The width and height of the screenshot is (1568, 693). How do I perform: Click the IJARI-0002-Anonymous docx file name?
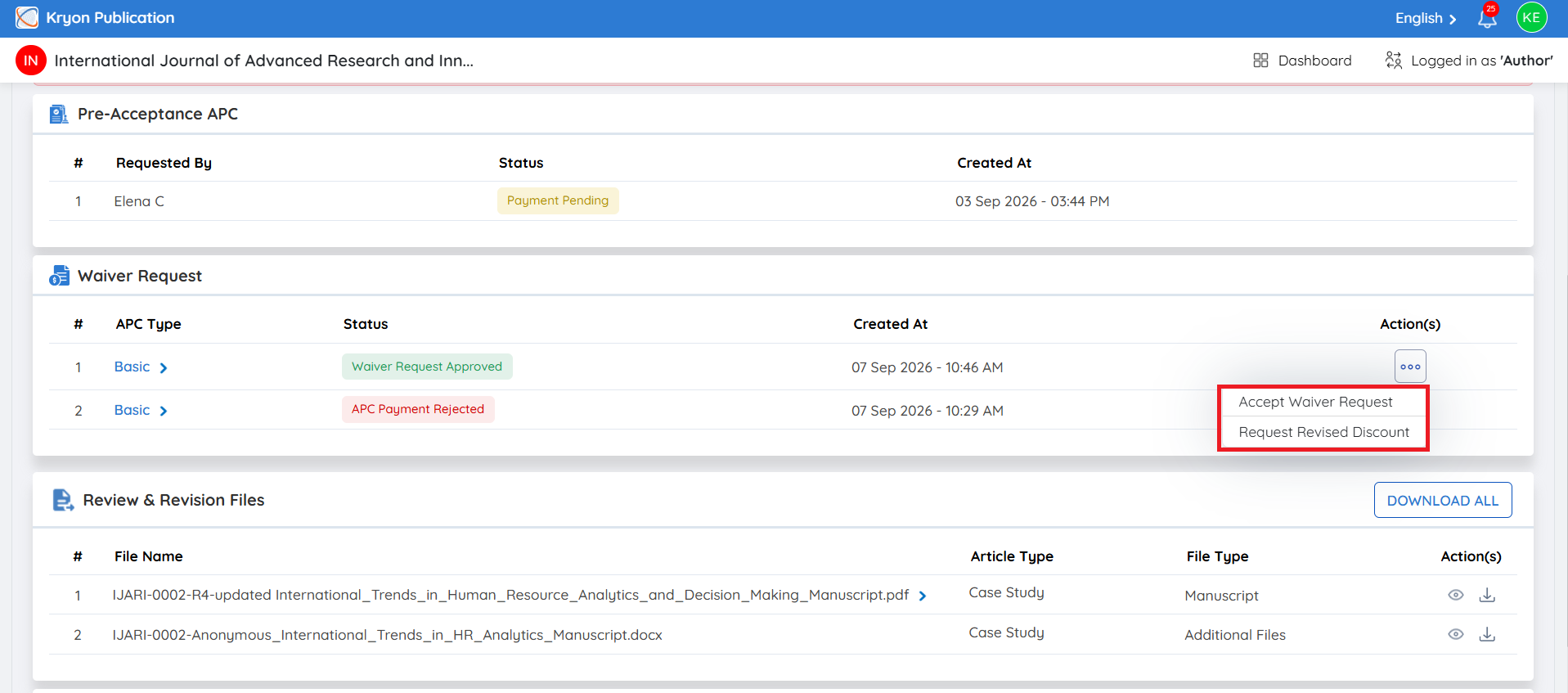point(388,635)
